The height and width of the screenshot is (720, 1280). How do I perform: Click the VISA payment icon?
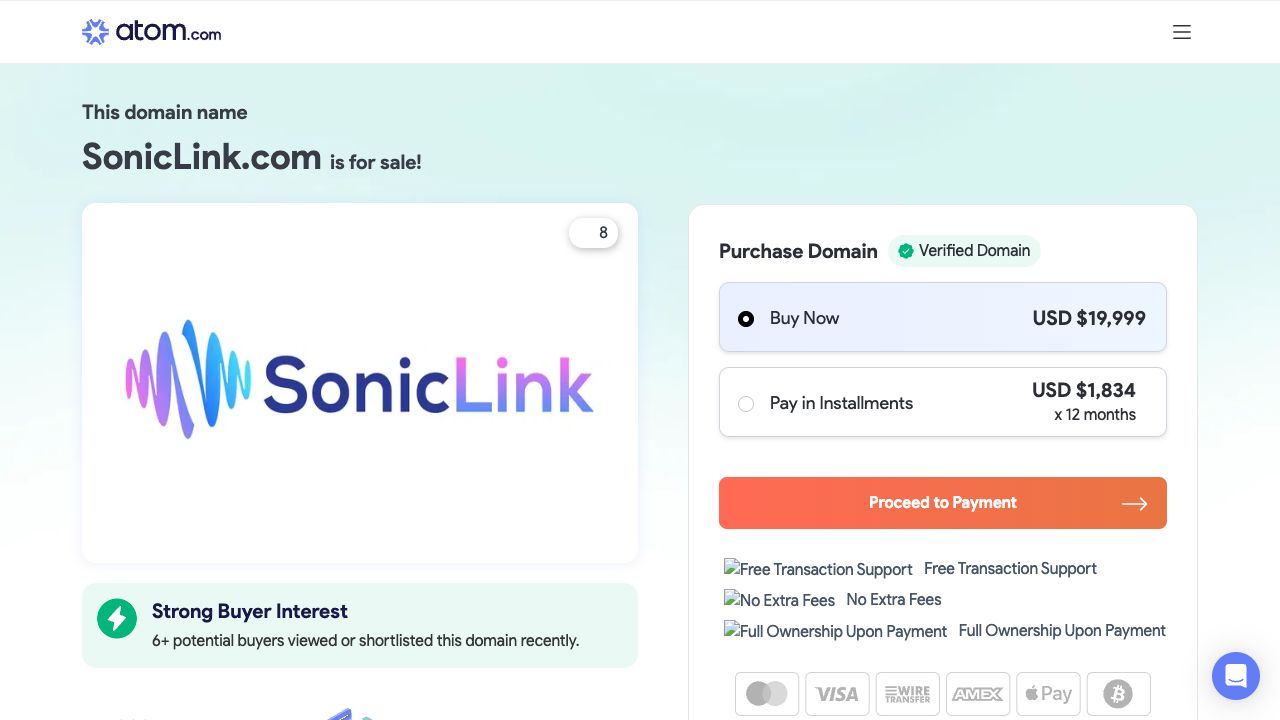837,693
